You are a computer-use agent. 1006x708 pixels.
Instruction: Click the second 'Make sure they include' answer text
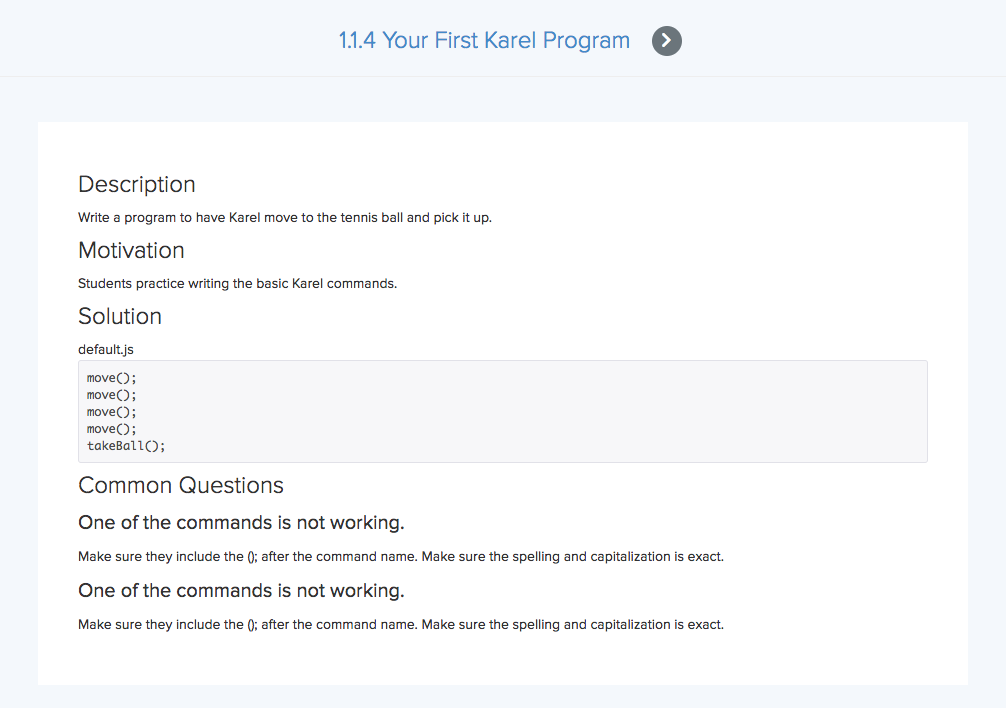401,625
